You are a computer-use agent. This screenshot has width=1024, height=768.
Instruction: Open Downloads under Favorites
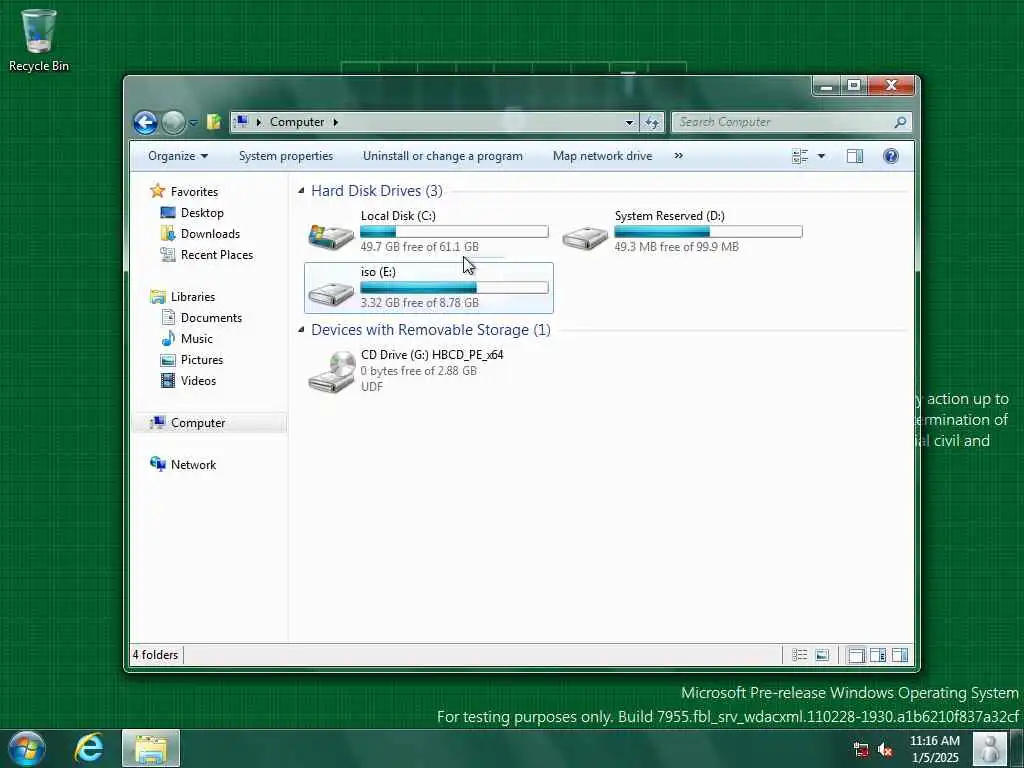coord(210,234)
